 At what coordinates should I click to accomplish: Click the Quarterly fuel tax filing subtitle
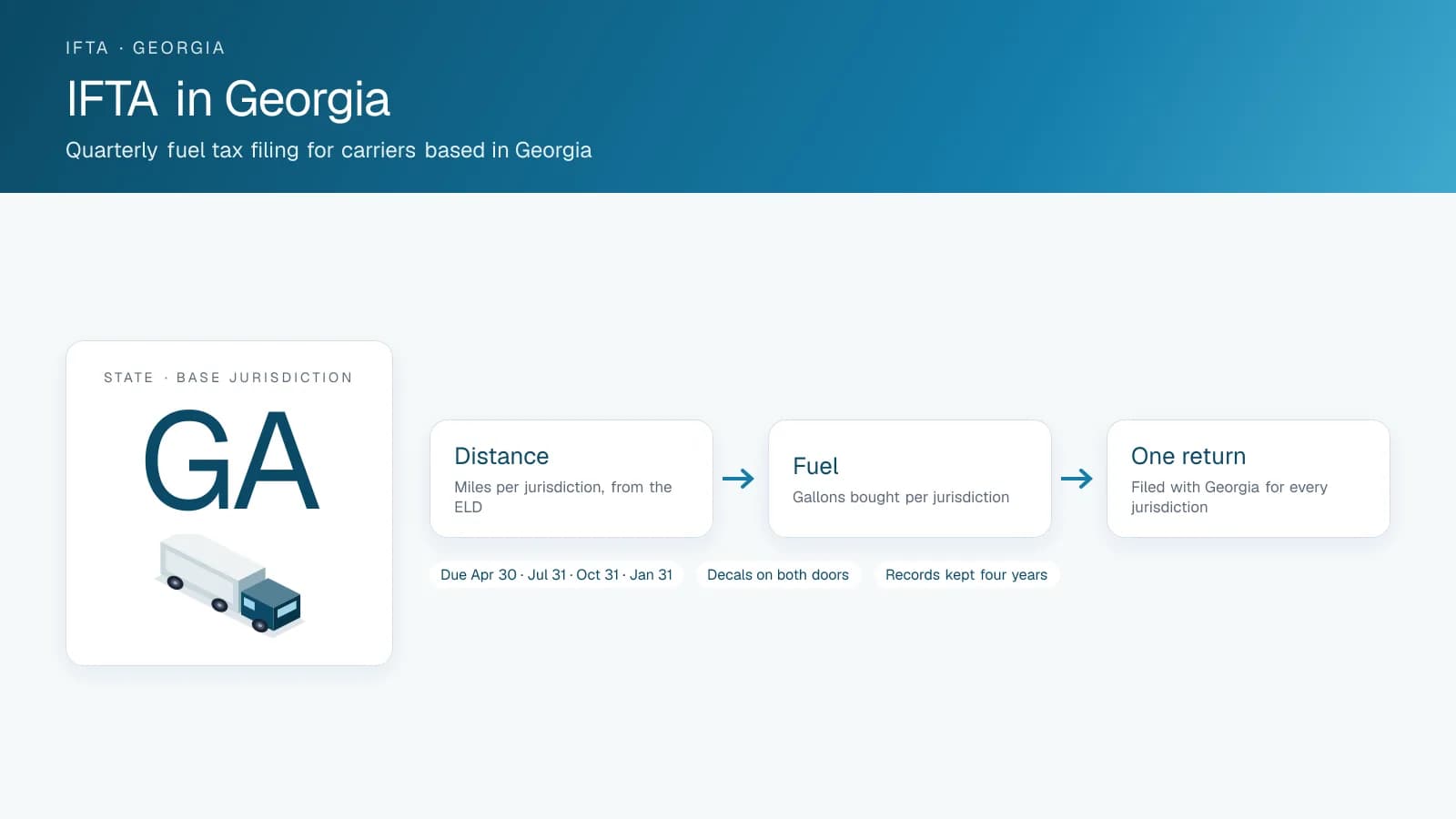point(329,150)
